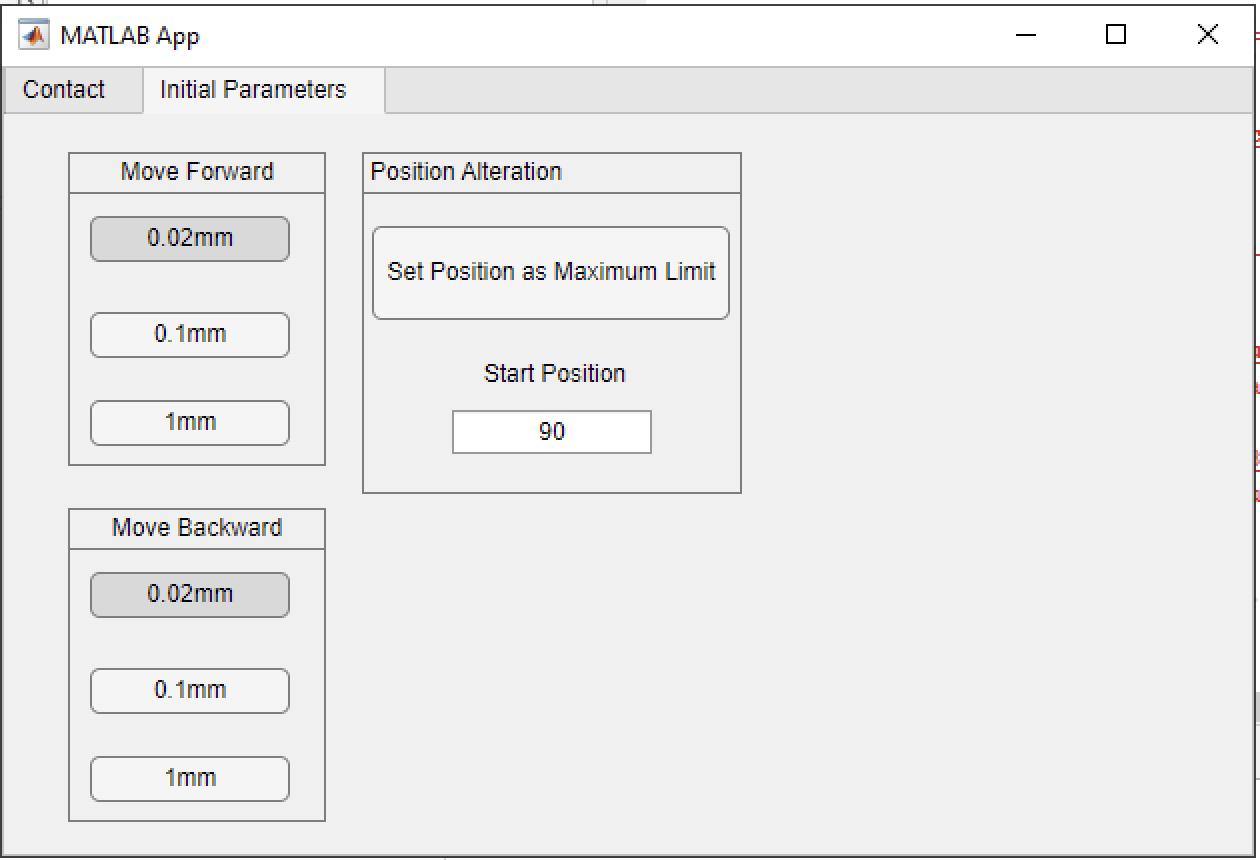Click the Move Forward panel title
The width and height of the screenshot is (1260, 860).
[197, 172]
